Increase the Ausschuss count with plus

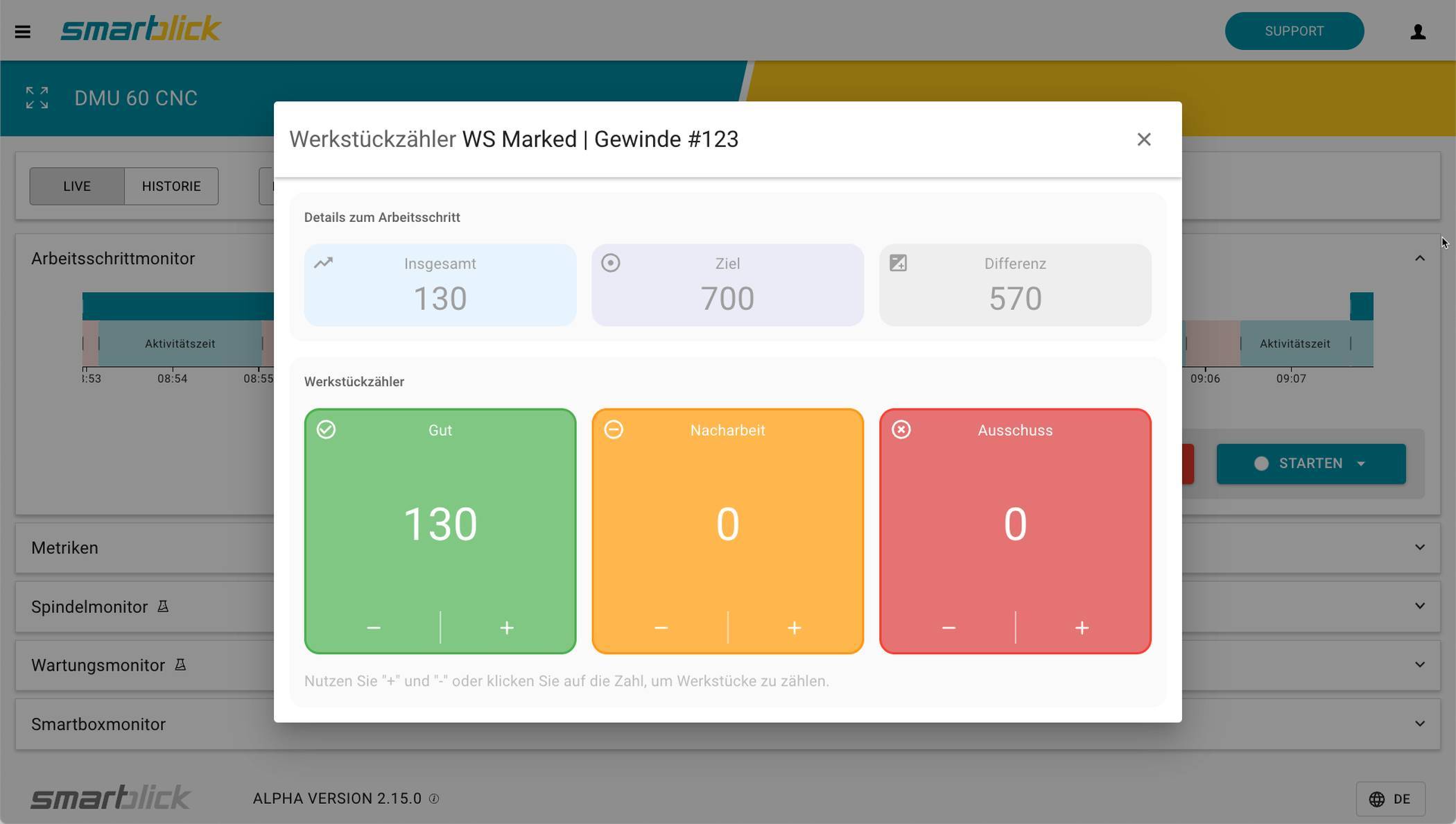[x=1082, y=628]
